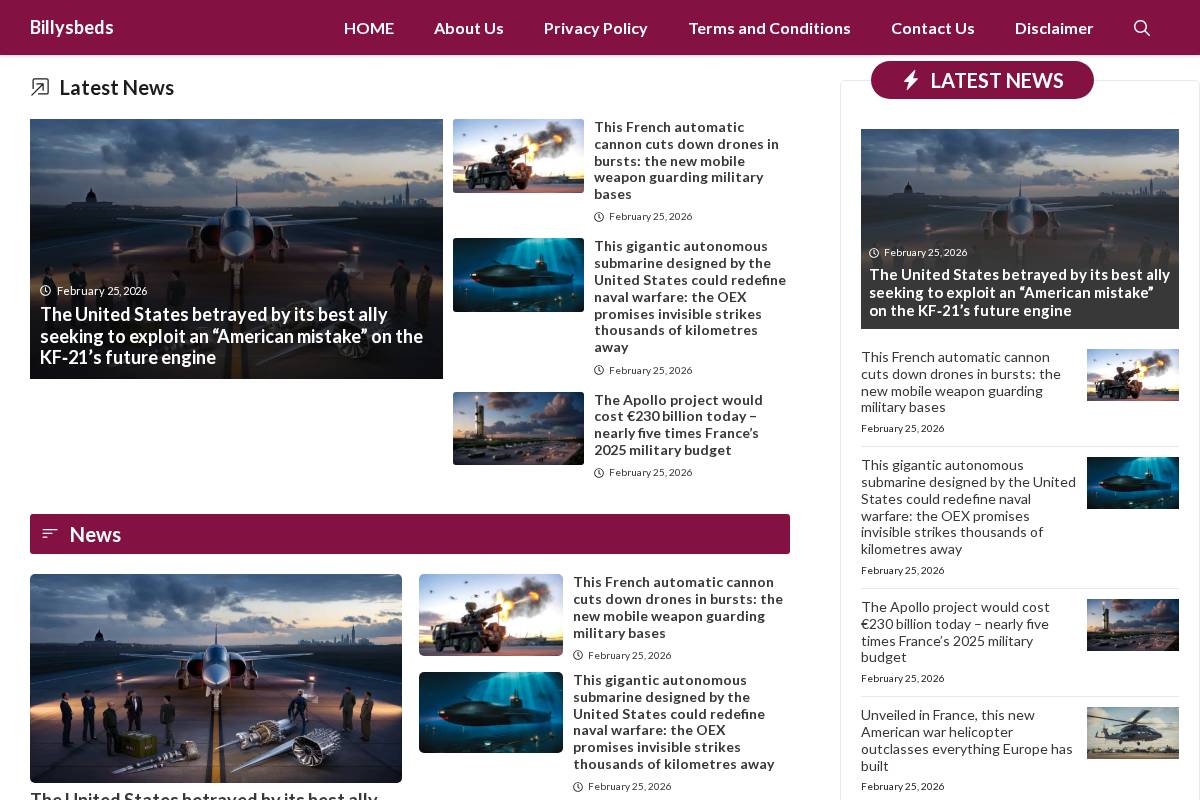Click the clock icon on the KF-21 article date
This screenshot has width=1200, height=800.
pos(46,290)
